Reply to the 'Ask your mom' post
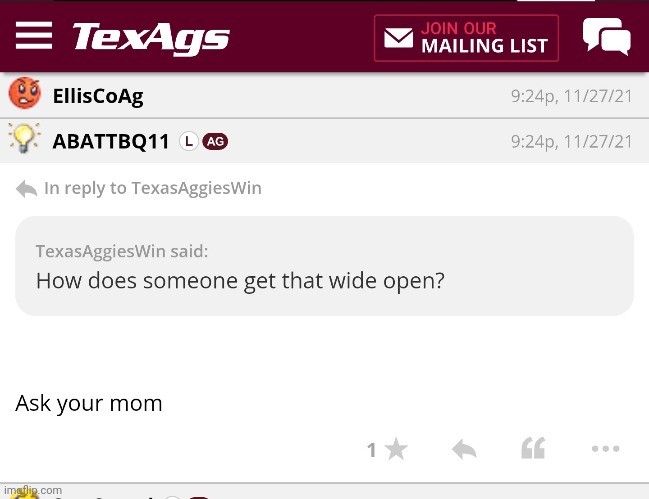This screenshot has height=499, width=649. tap(464, 449)
